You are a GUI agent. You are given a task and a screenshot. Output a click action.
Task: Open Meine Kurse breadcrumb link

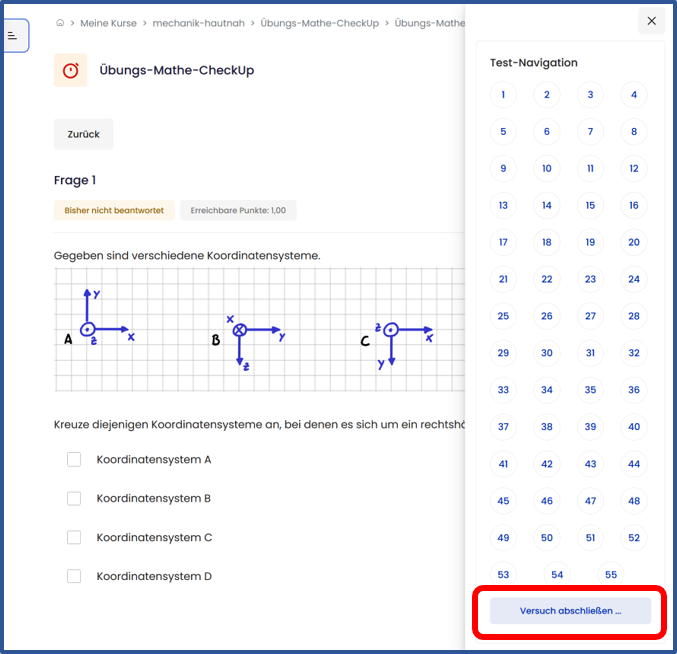[109, 23]
